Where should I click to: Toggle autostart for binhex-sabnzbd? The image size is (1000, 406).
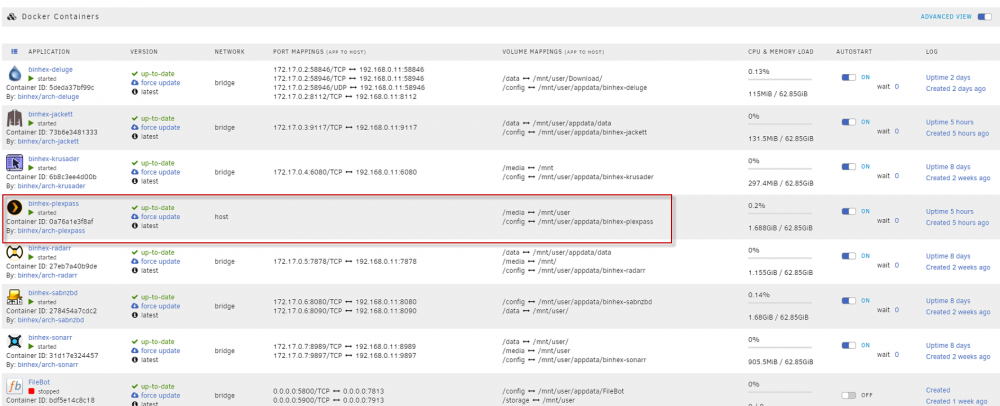point(849,300)
